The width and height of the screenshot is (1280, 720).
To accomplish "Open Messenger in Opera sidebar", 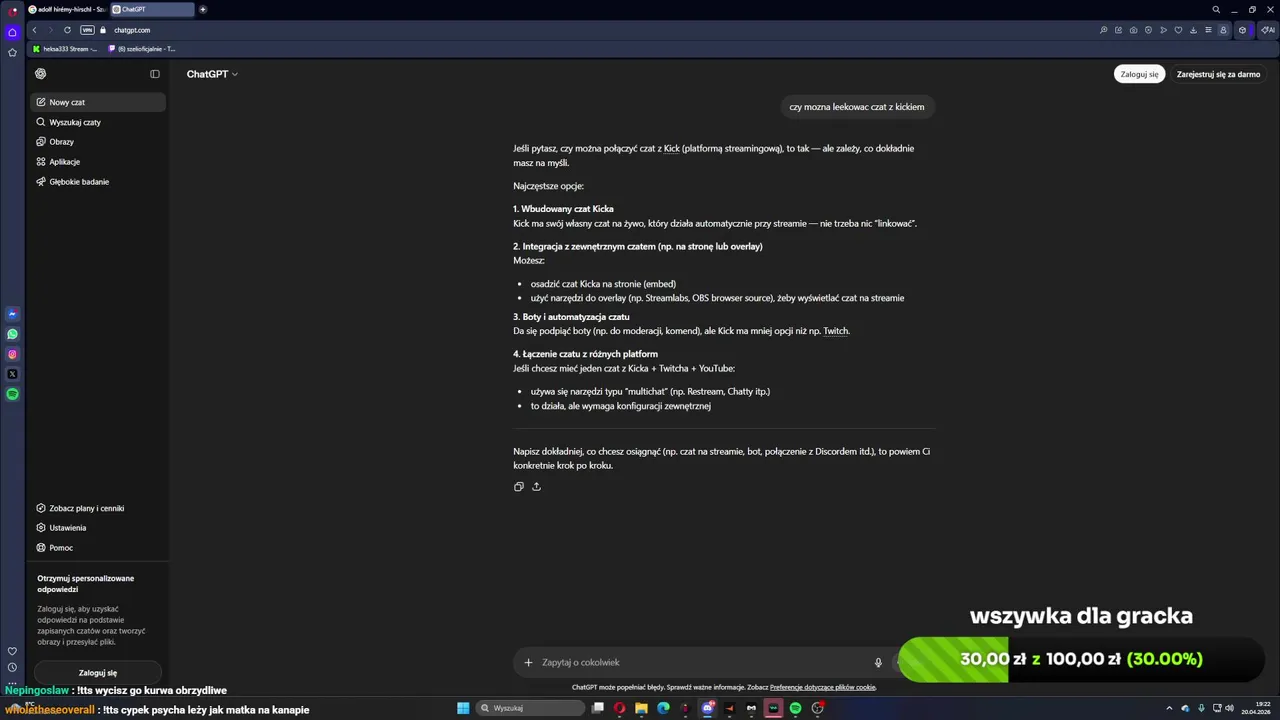I will 12,314.
